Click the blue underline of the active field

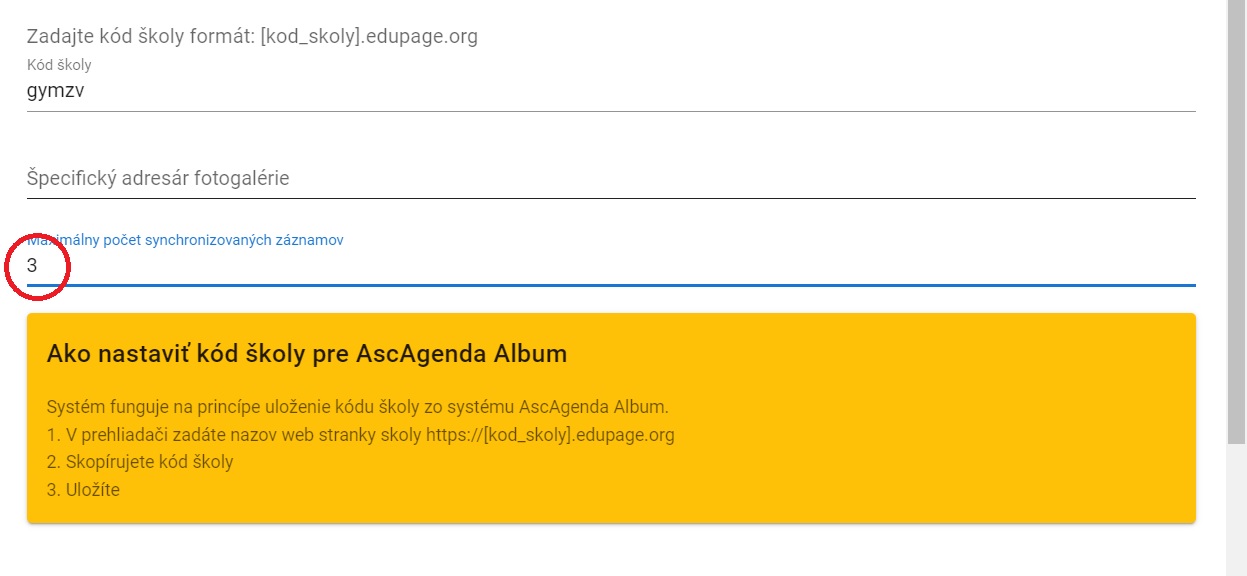tap(700, 285)
